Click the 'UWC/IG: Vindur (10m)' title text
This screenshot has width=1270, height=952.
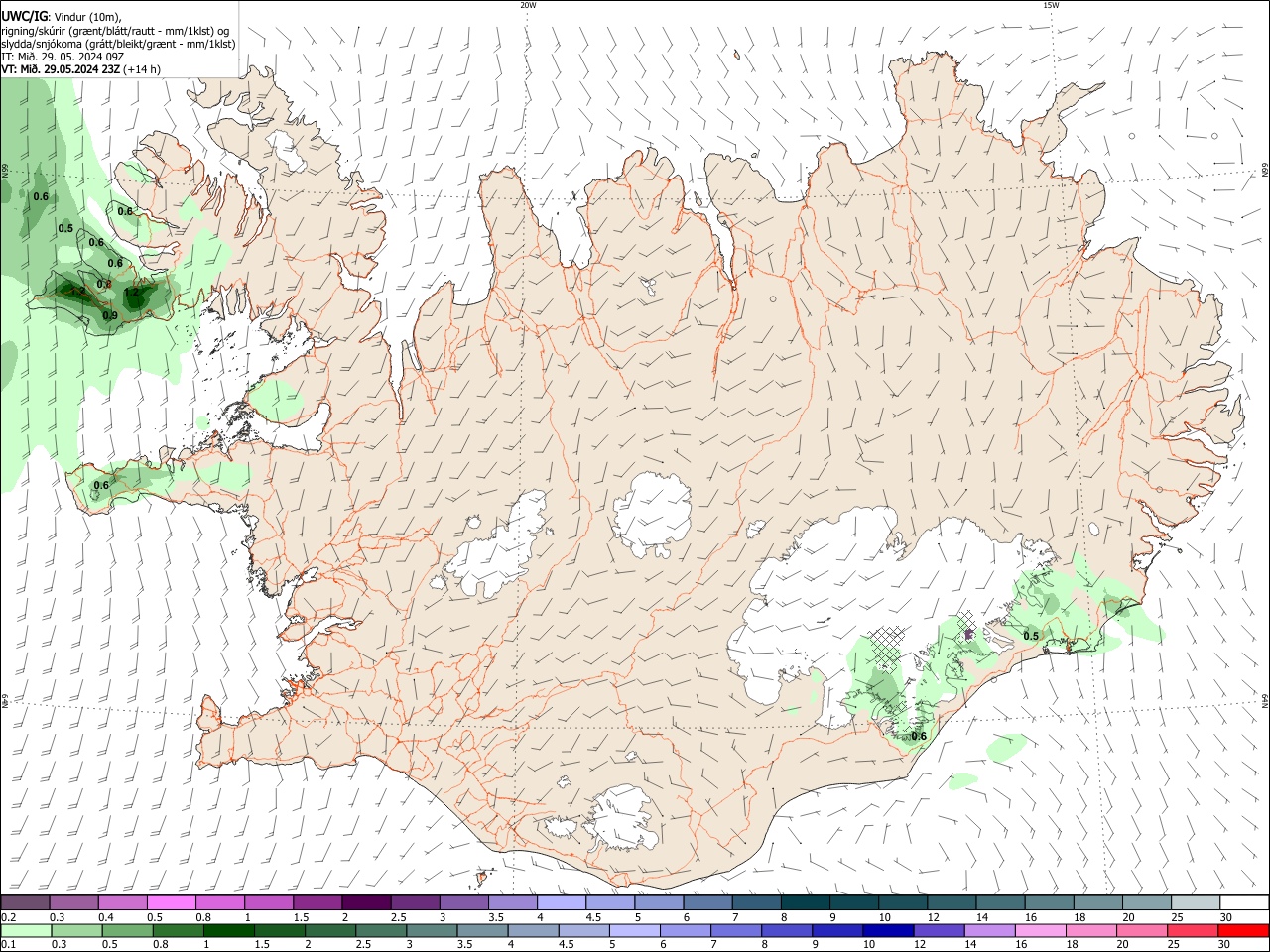(x=60, y=16)
